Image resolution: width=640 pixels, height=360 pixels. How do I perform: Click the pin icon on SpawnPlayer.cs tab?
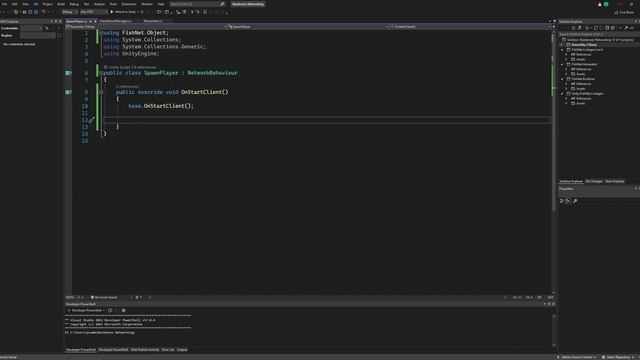pyautogui.click(x=91, y=21)
